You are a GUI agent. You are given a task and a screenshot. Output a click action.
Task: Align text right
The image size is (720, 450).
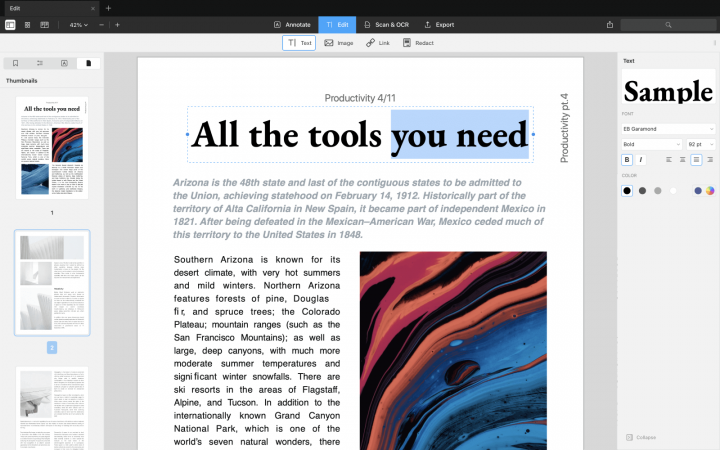point(710,160)
